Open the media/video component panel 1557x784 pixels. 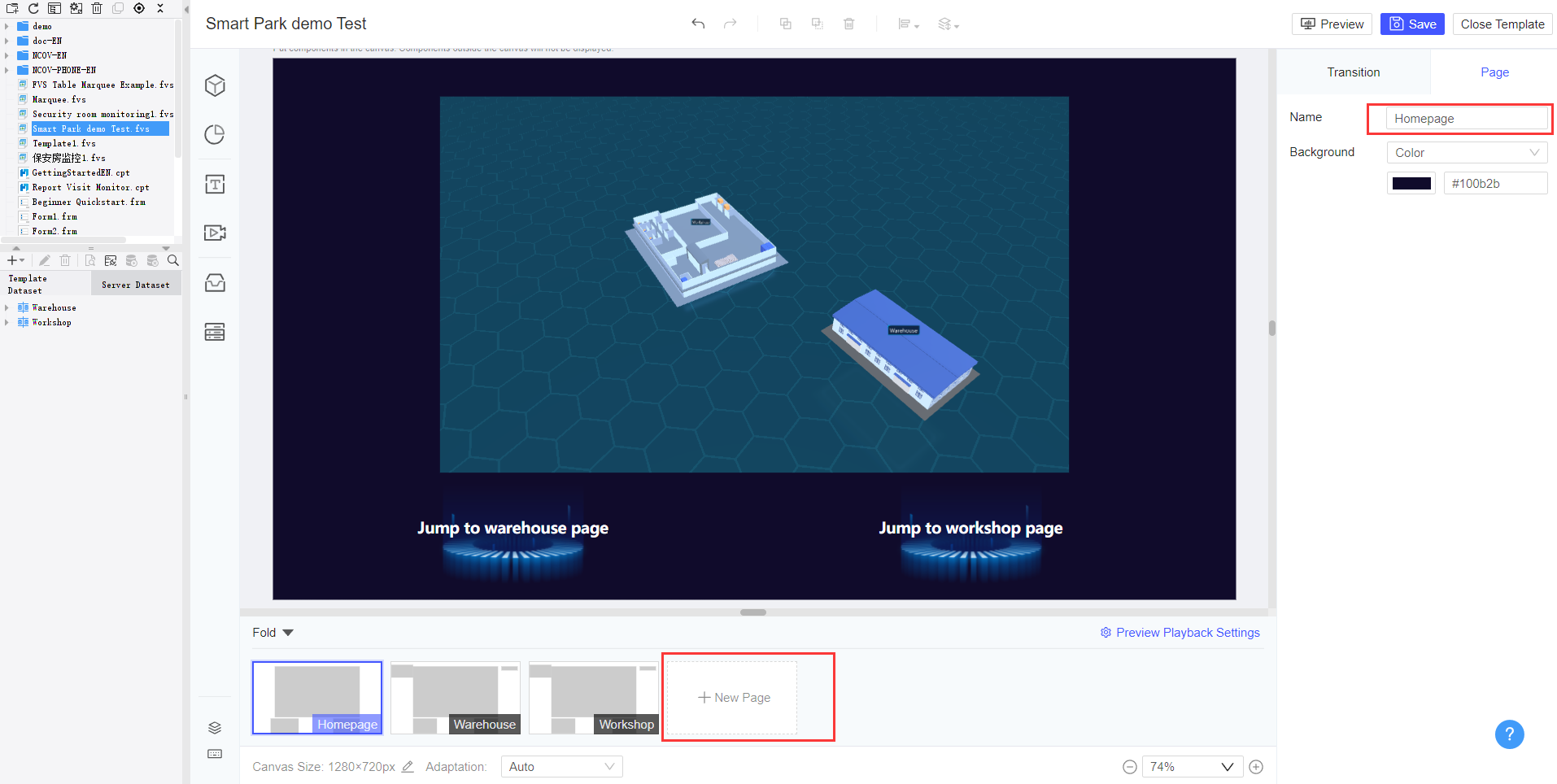click(215, 233)
